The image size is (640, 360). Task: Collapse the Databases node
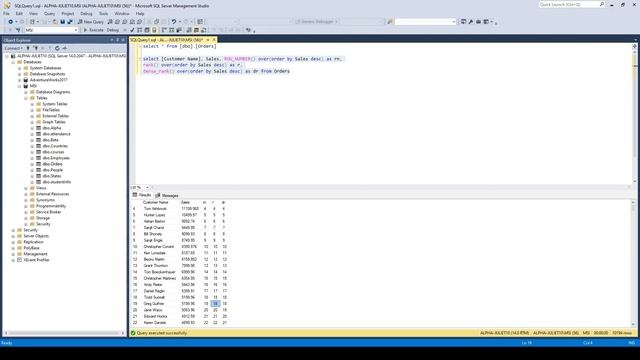(x=13, y=62)
